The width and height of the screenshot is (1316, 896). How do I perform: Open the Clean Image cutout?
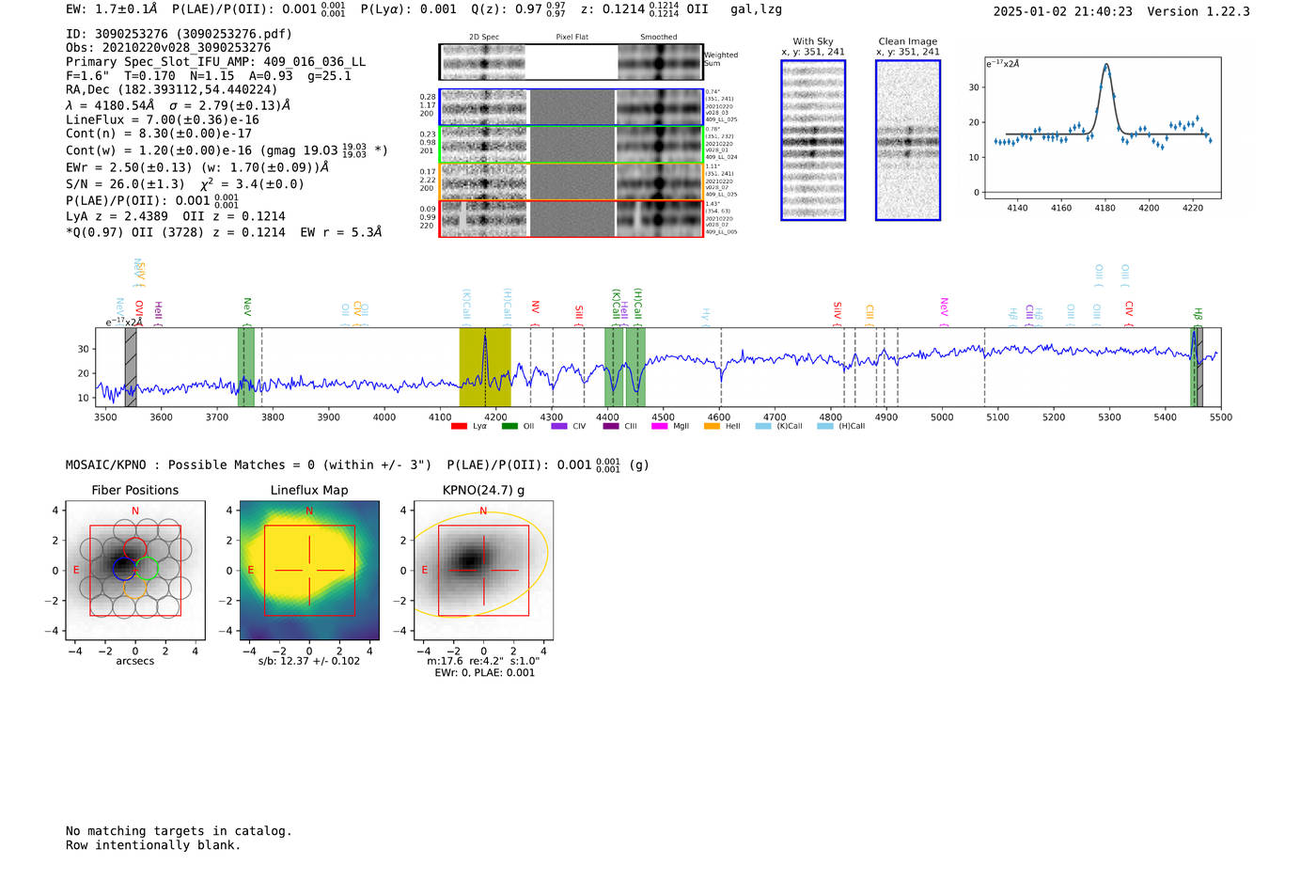click(x=908, y=140)
